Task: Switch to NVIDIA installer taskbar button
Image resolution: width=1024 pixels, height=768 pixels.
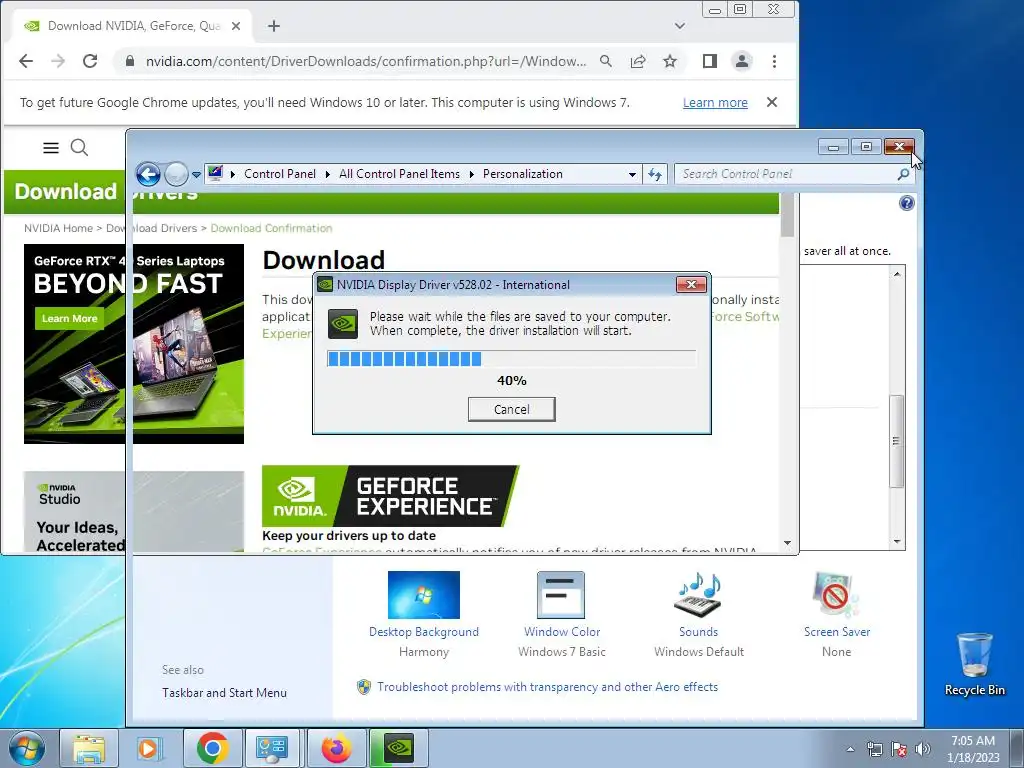Action: [398, 748]
